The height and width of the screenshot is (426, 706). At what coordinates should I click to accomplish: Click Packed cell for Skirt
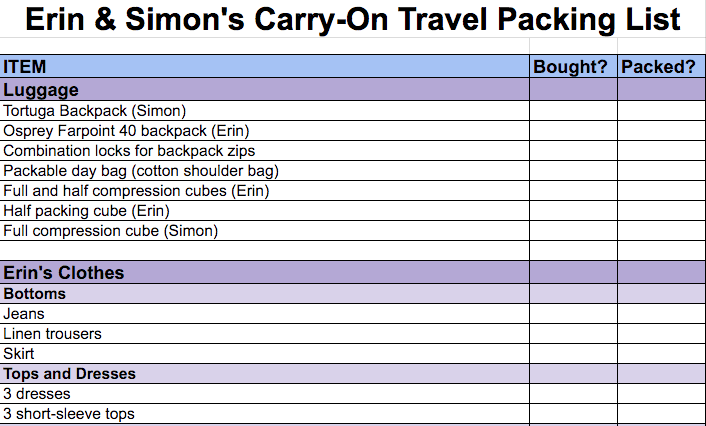pyautogui.click(x=661, y=354)
